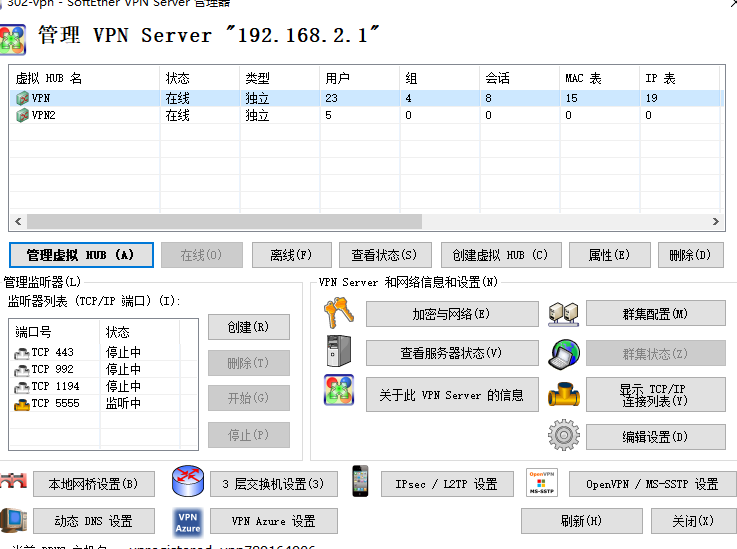Screen dimensions: 737x549
Task: Open 动态 DNS 设置
Action: 94,521
